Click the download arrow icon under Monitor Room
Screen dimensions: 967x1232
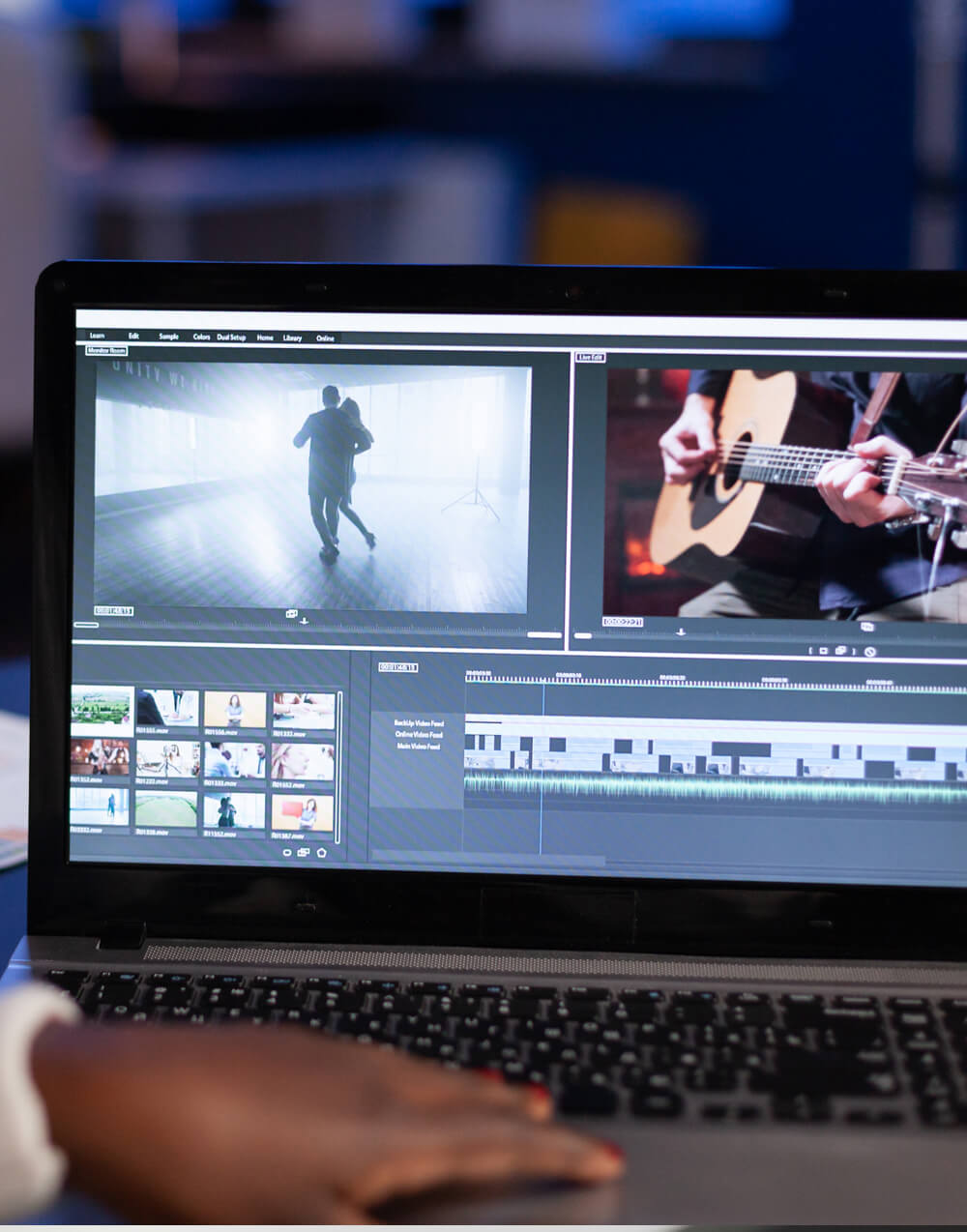(305, 621)
